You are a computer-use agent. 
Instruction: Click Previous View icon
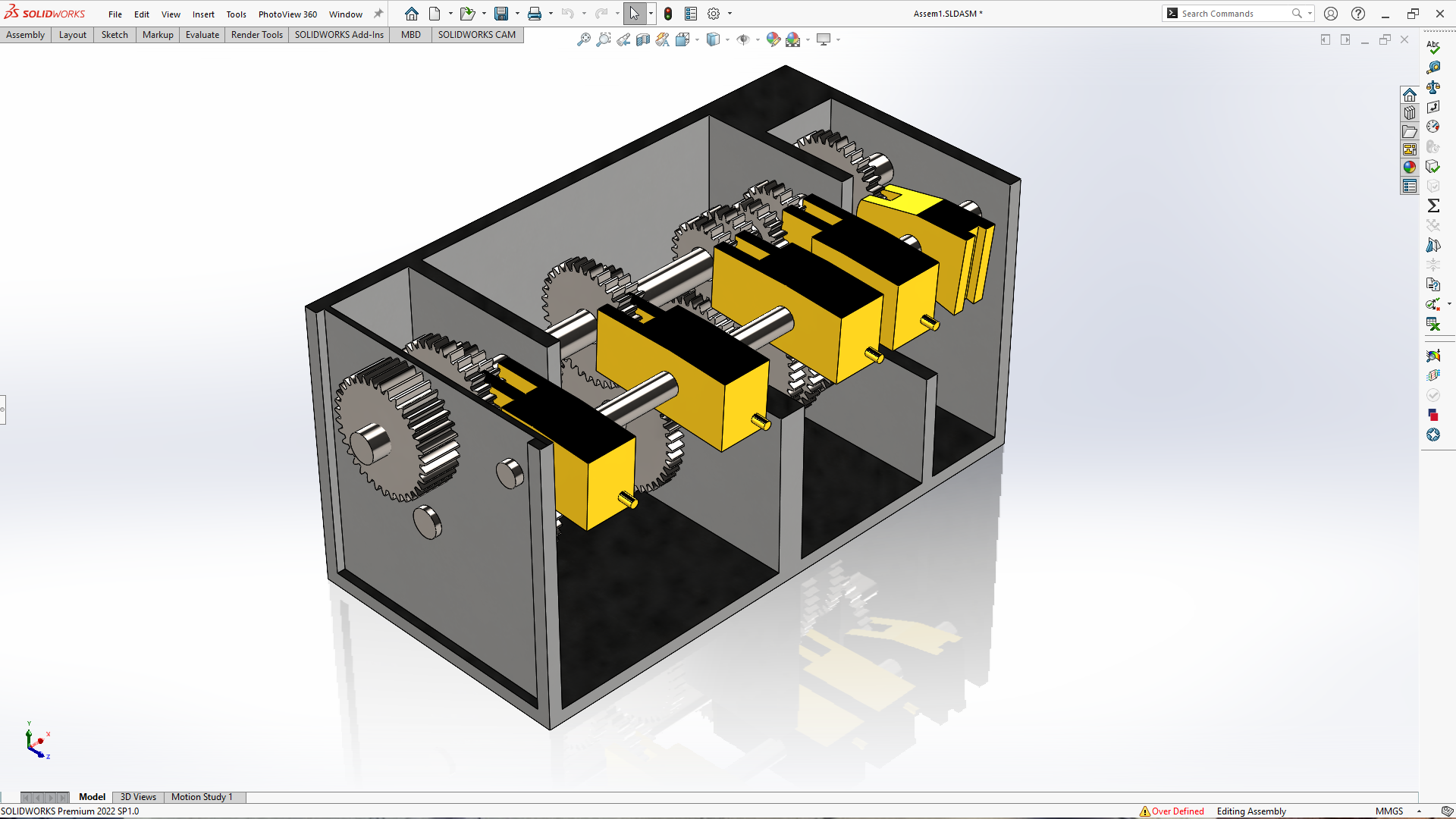623,39
